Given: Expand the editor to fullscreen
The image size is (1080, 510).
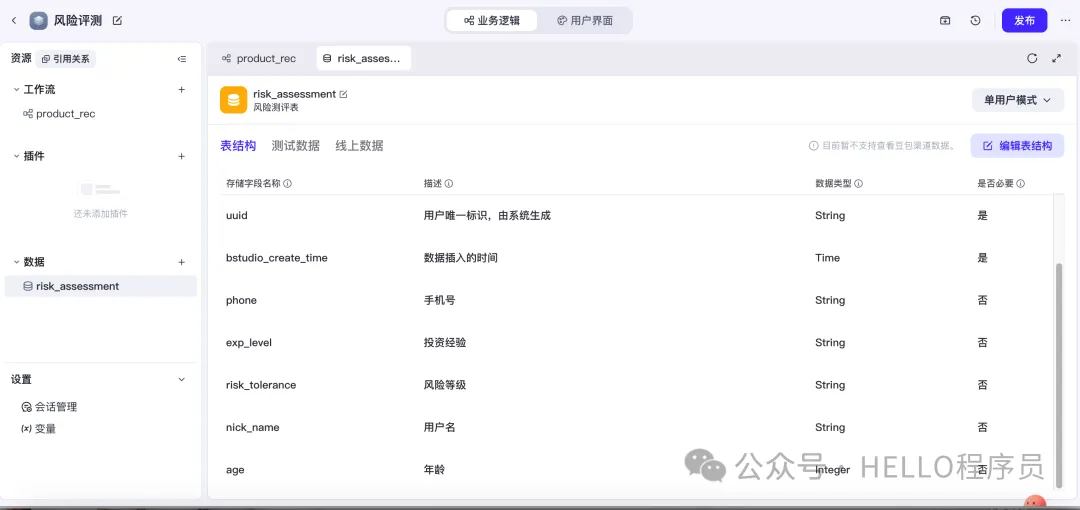Looking at the screenshot, I should tap(1057, 59).
